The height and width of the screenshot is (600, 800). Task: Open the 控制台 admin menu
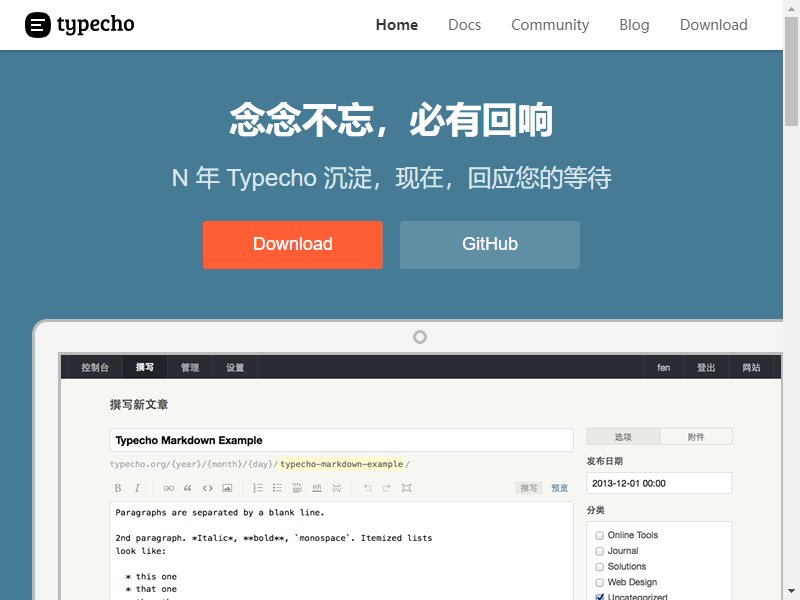click(x=95, y=367)
